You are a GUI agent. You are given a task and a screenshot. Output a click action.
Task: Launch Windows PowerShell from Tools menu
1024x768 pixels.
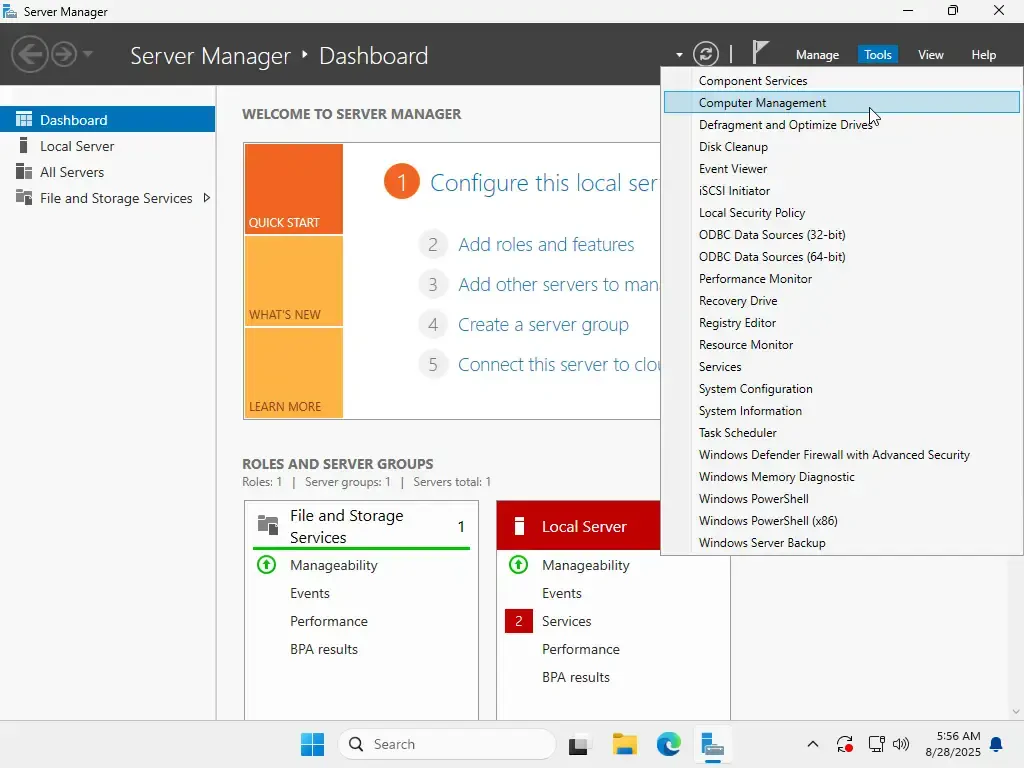coord(841,498)
